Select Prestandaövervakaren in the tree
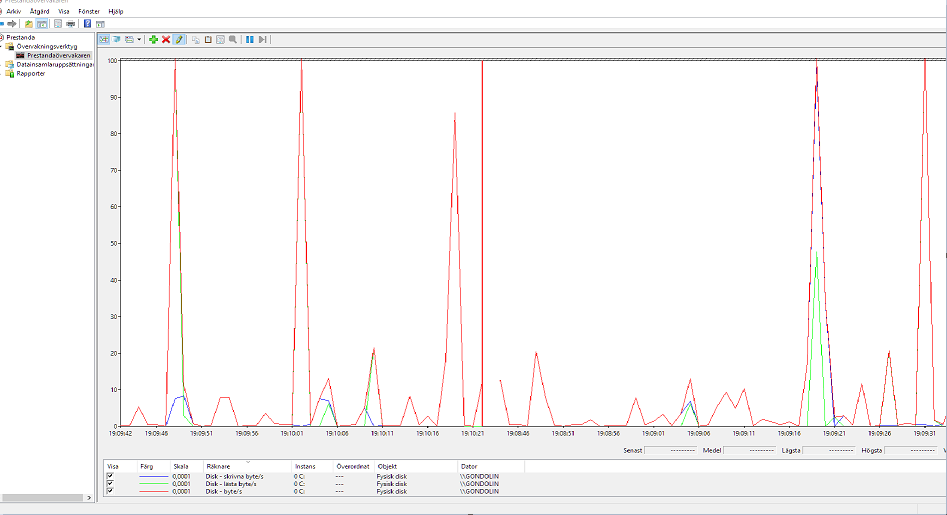 [59, 56]
